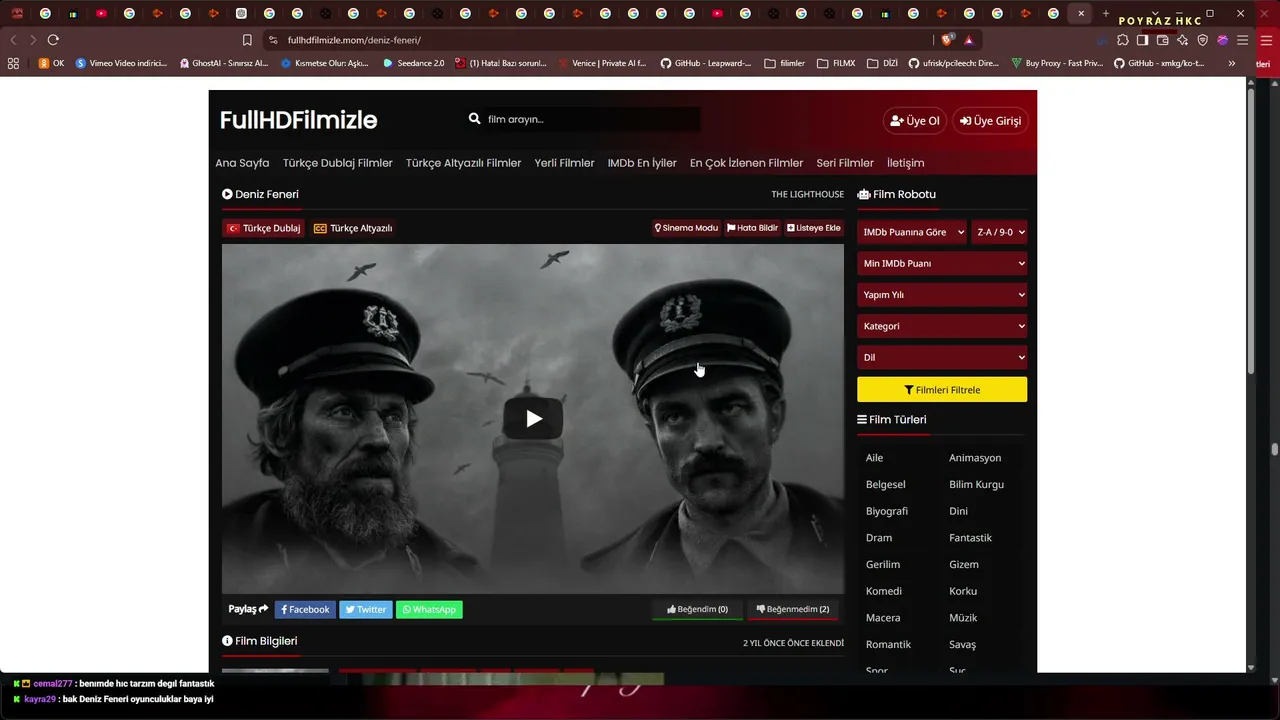Open the Vimeo Video indirici bookmark
Viewport: 1280px width, 720px height.
coord(121,63)
